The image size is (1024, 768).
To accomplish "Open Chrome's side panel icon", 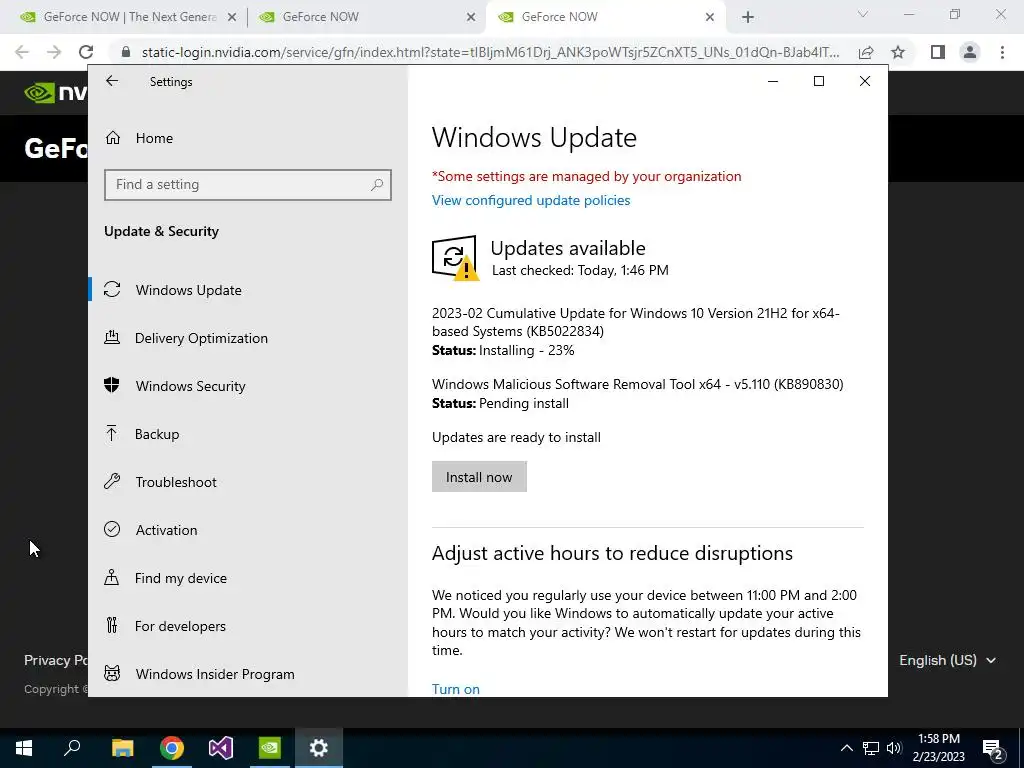I will click(938, 52).
